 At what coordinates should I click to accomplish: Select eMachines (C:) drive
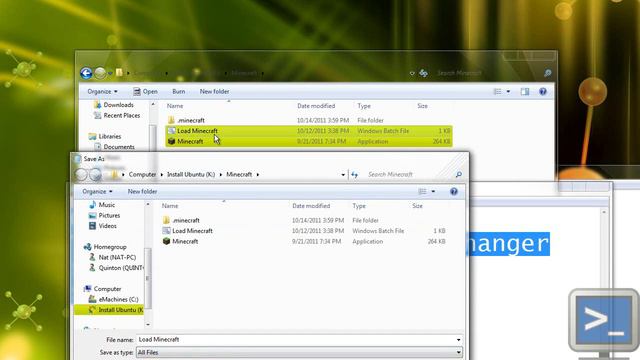click(x=113, y=300)
